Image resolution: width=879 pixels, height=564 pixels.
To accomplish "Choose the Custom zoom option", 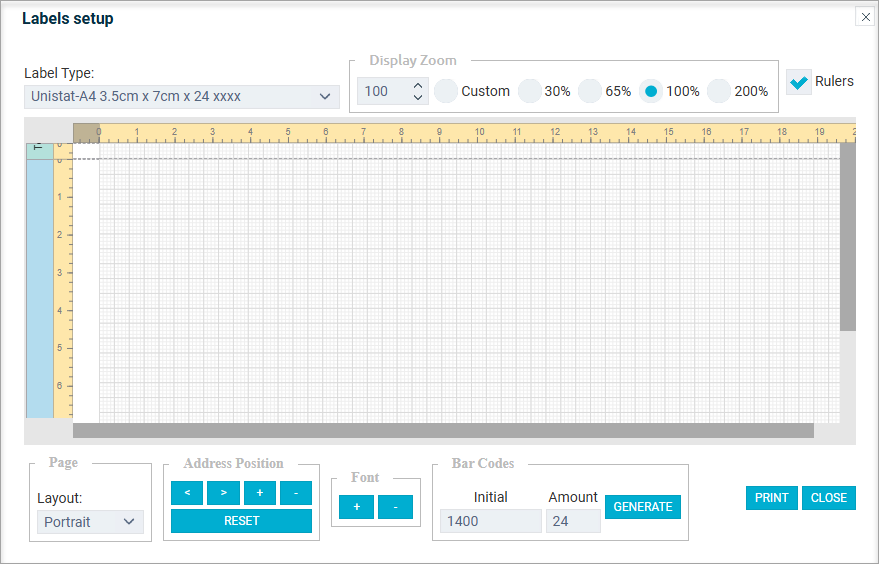I will pyautogui.click(x=446, y=91).
